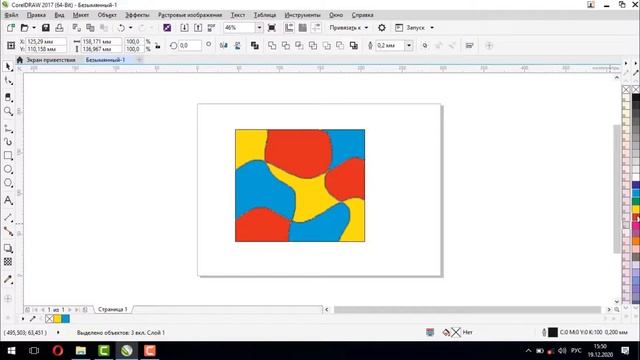The width and height of the screenshot is (640, 360).
Task: Weld the selected objects
Action: (x=272, y=46)
